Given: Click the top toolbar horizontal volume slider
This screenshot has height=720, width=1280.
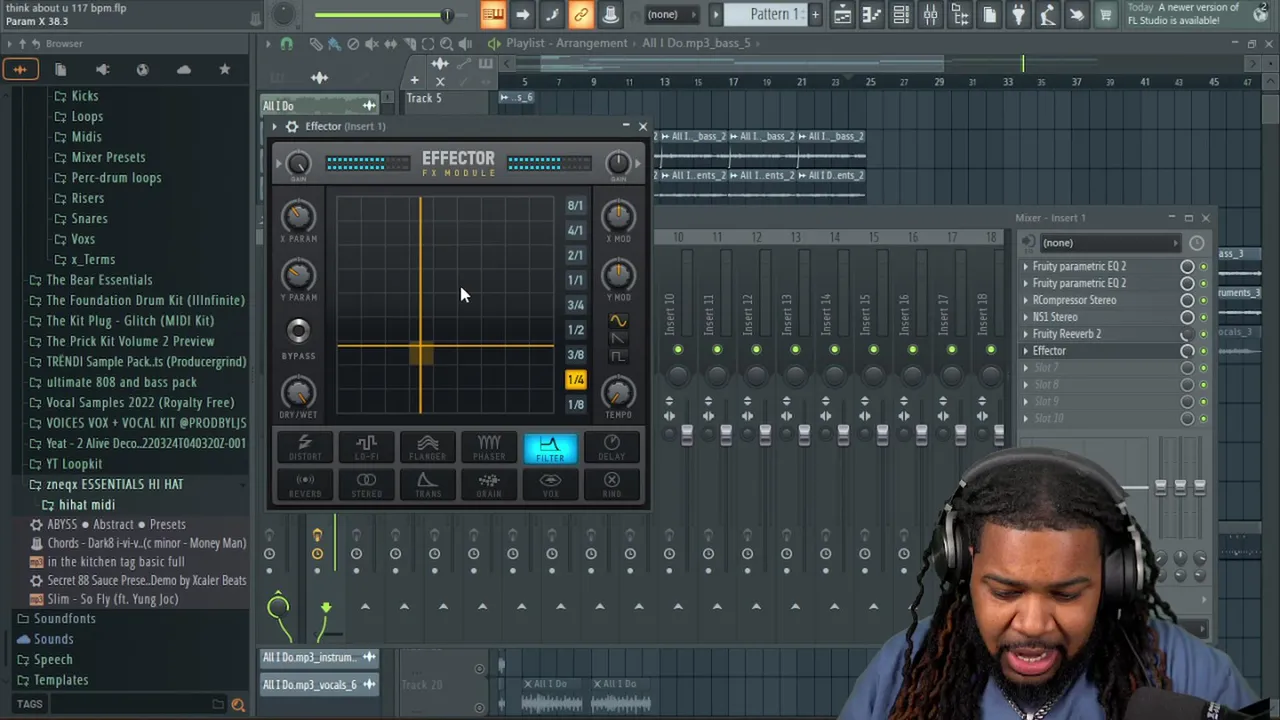Looking at the screenshot, I should tap(382, 15).
